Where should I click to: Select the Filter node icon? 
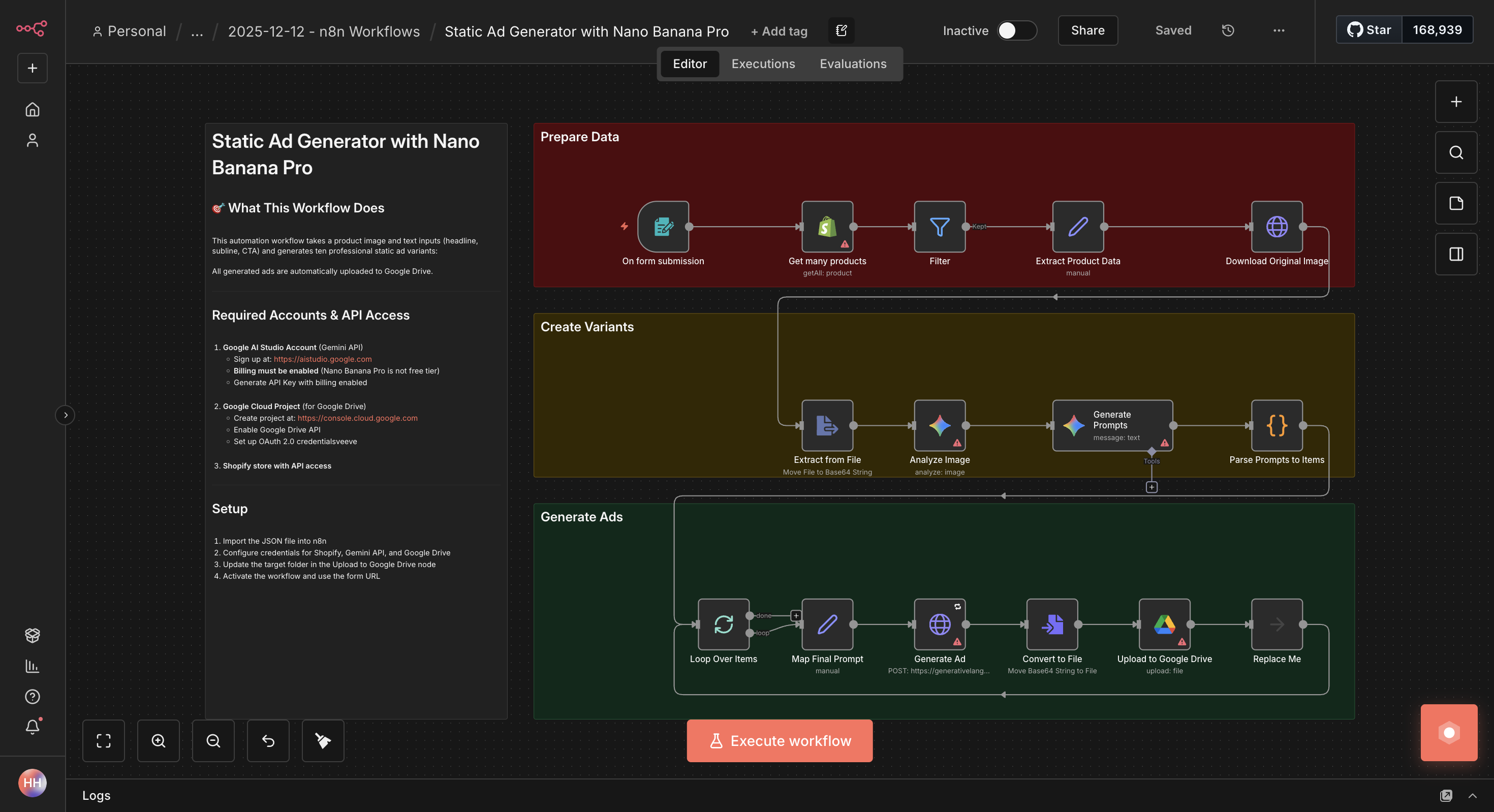939,227
